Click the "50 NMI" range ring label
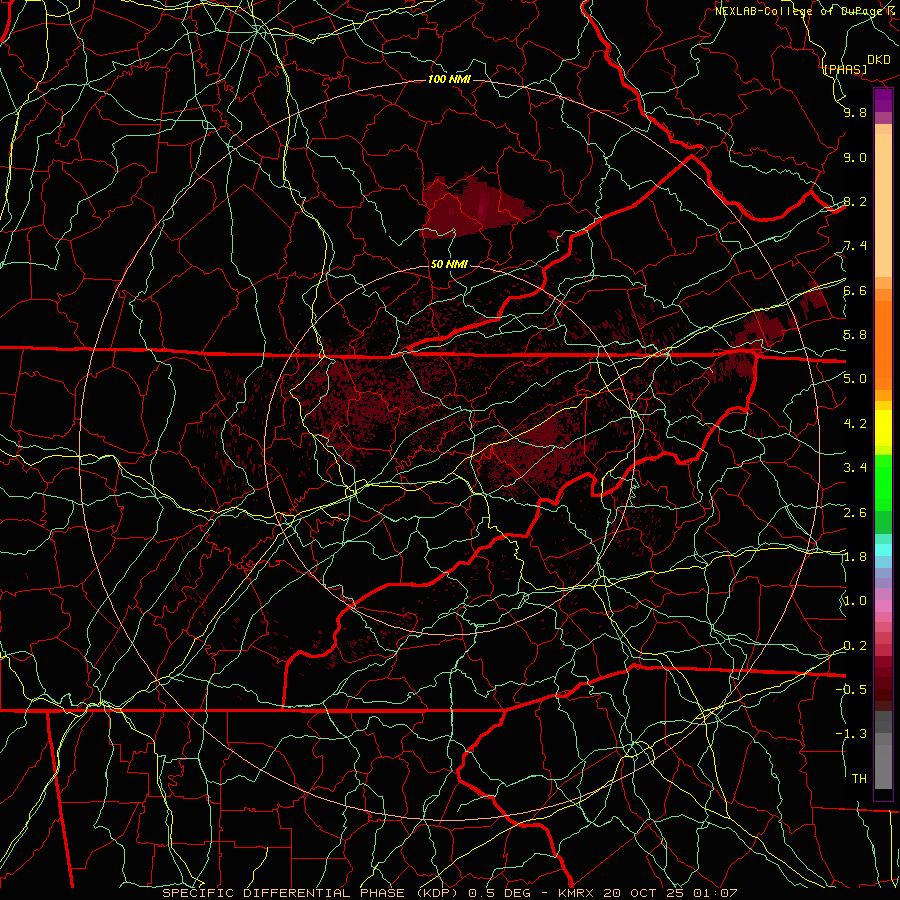Image resolution: width=900 pixels, height=900 pixels. pos(449,264)
